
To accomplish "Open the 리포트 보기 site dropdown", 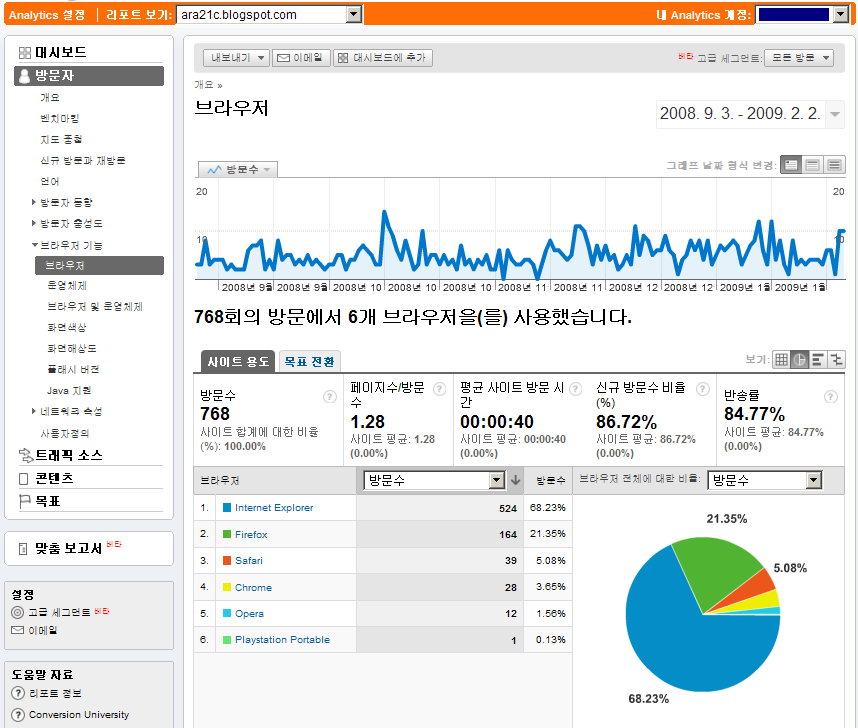I will click(269, 15).
